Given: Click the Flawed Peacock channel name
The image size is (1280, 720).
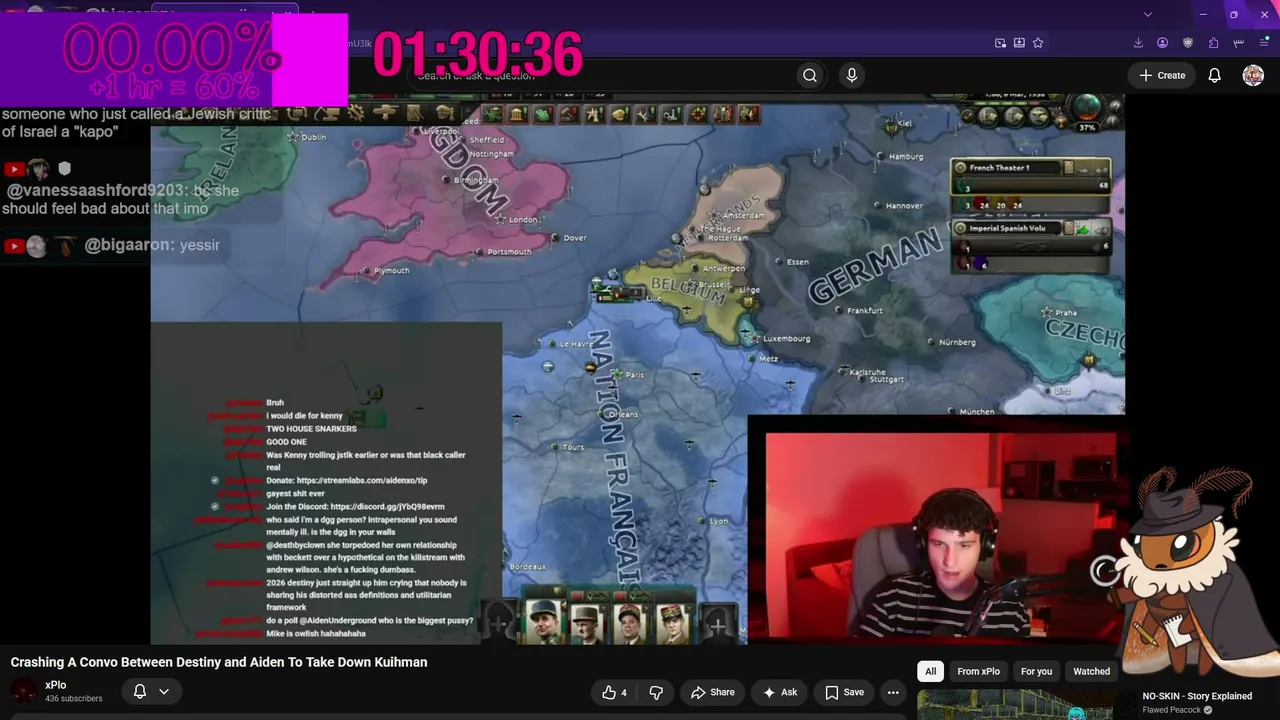Looking at the screenshot, I should 1171,710.
